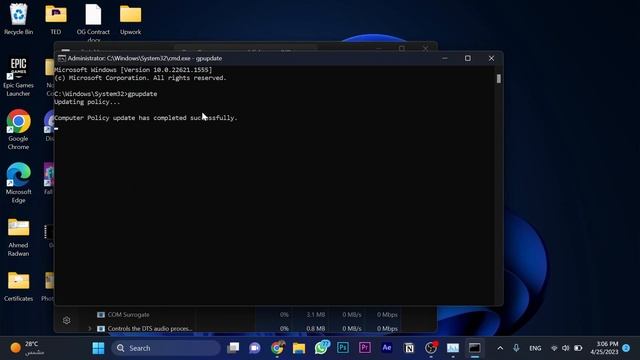Switch input language via ENG indicator
Viewport: 640px width, 360px height.
pos(535,348)
